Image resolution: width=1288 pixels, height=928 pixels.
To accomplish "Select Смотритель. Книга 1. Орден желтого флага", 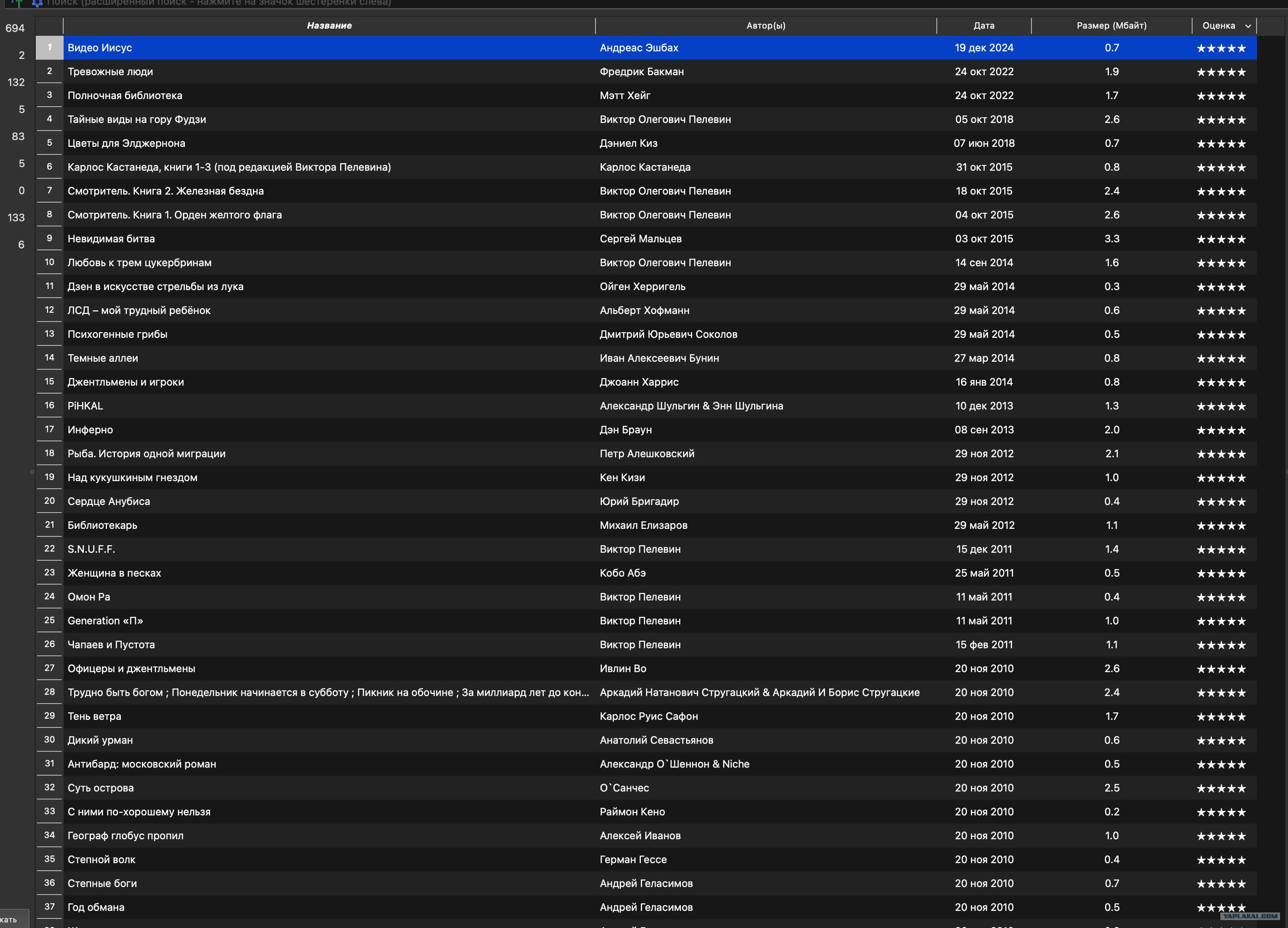I will pyautogui.click(x=174, y=215).
